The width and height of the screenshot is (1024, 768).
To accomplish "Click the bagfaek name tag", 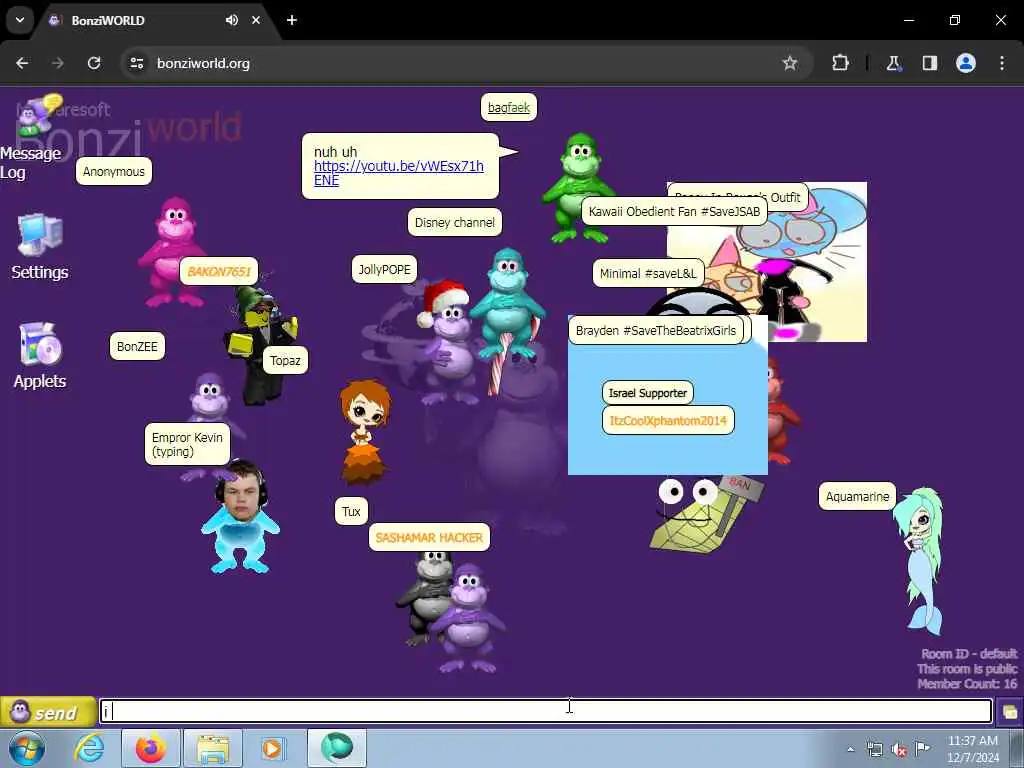I will [x=509, y=108].
